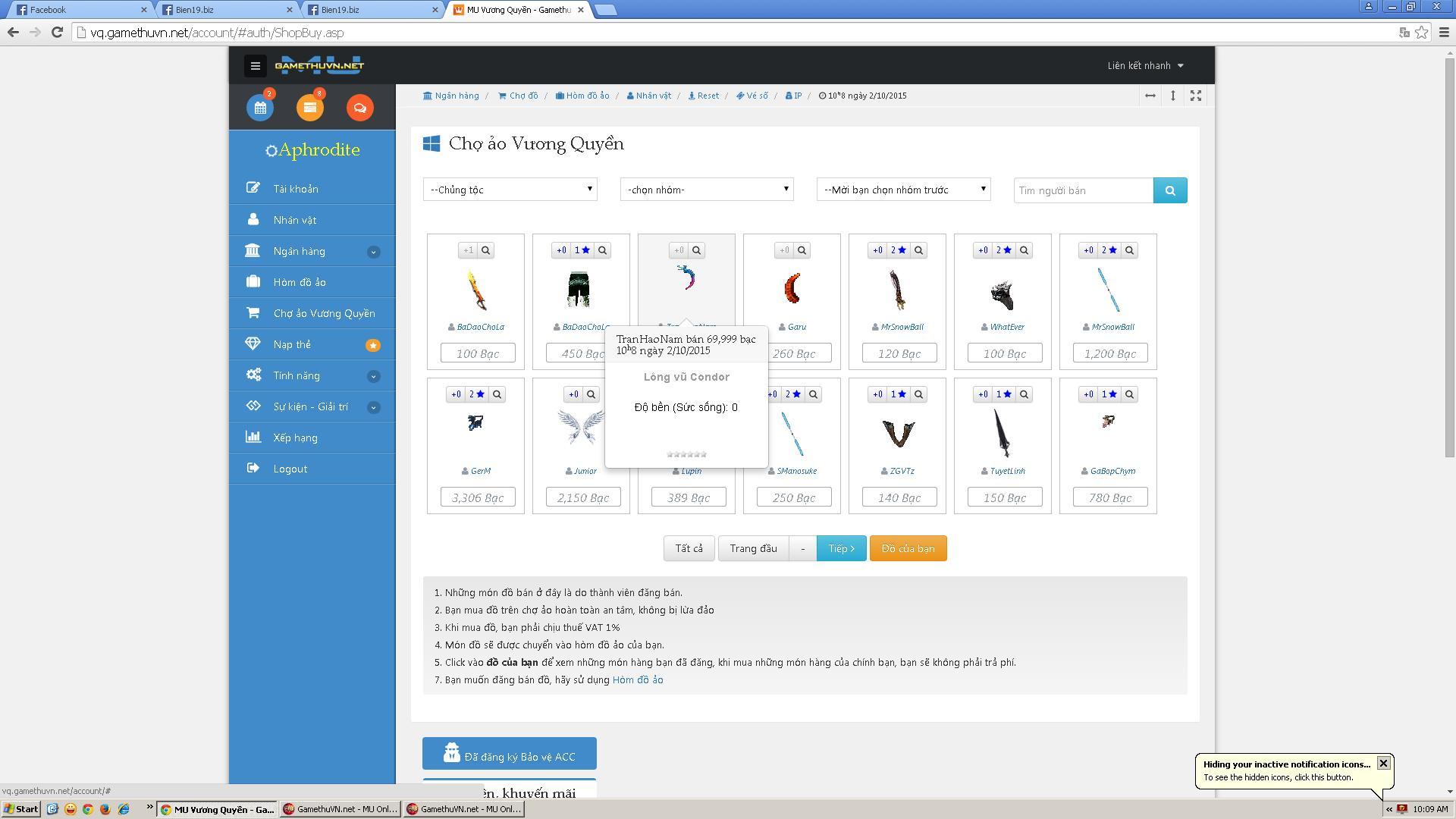
Task: Click magnifier on the 450 Bạc pants item
Action: click(603, 250)
